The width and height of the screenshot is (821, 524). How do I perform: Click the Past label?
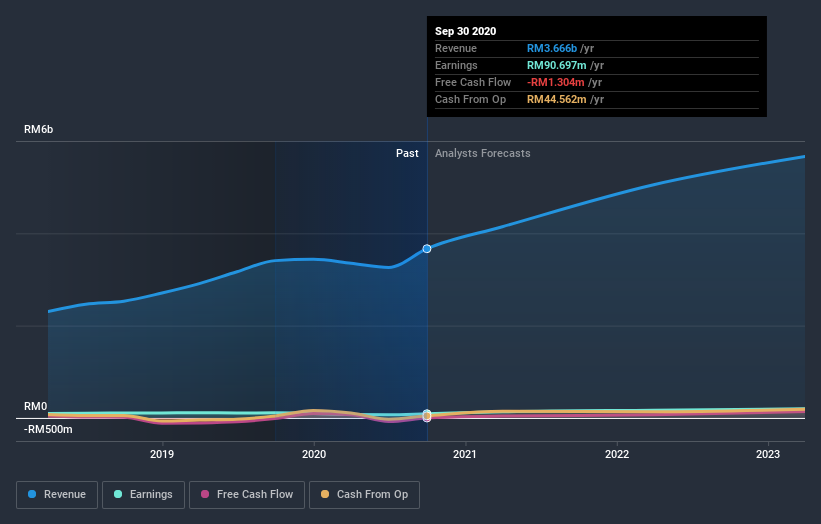tap(407, 153)
